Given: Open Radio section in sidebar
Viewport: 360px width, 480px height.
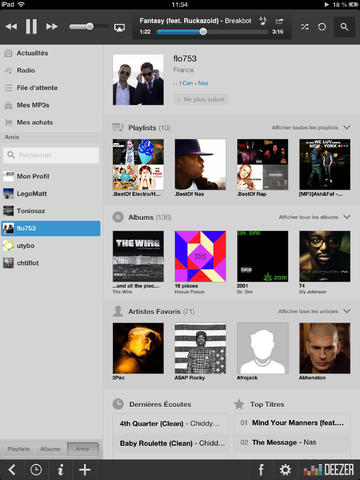Looking at the screenshot, I should click(x=52, y=70).
